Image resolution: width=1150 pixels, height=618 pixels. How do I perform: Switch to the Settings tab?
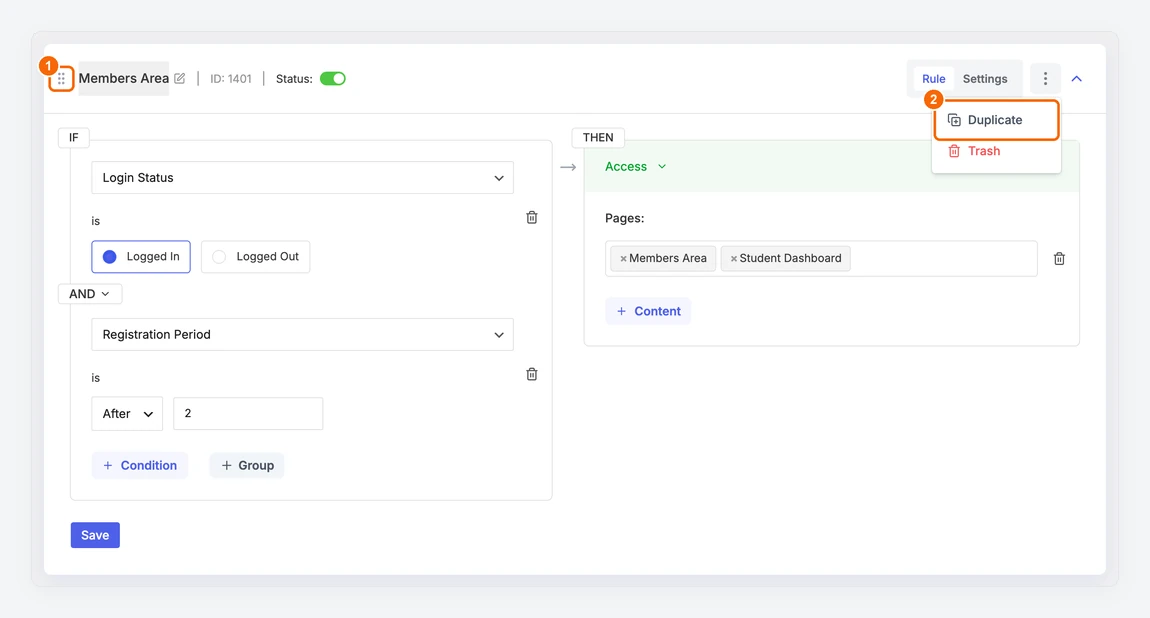pos(985,78)
